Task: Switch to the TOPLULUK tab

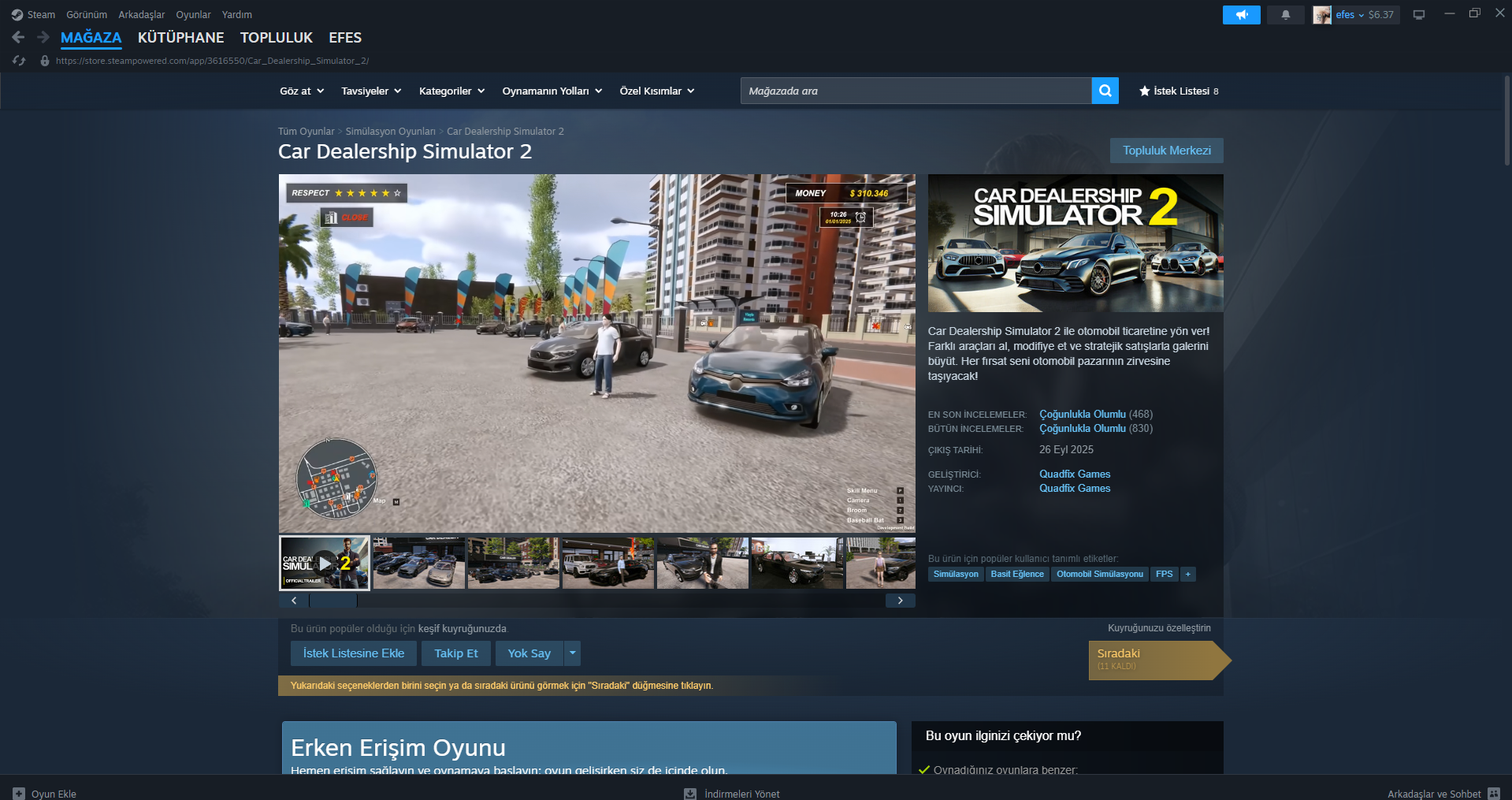Action: coord(277,38)
